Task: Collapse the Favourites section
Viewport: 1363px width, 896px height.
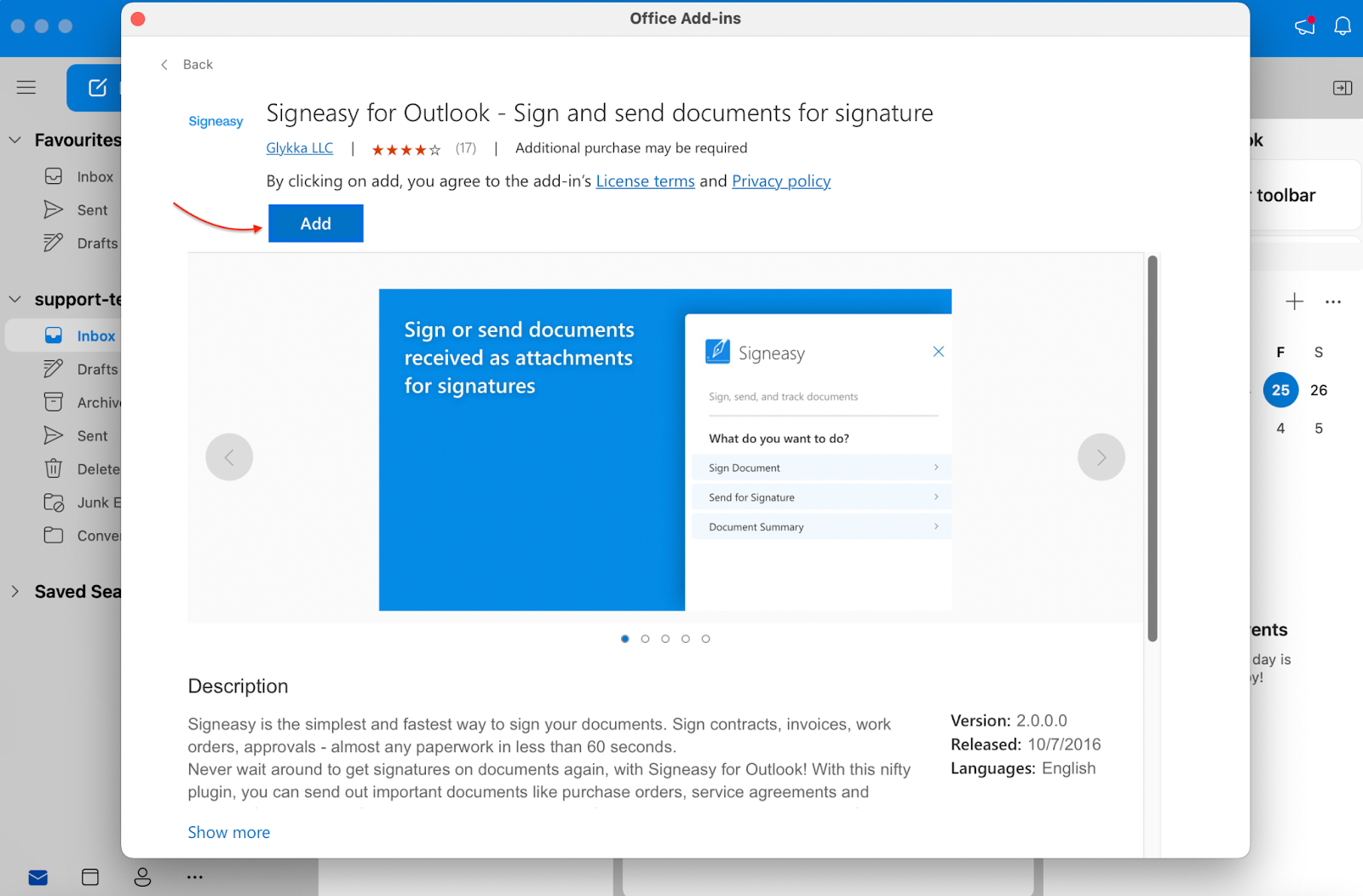Action: 14,140
